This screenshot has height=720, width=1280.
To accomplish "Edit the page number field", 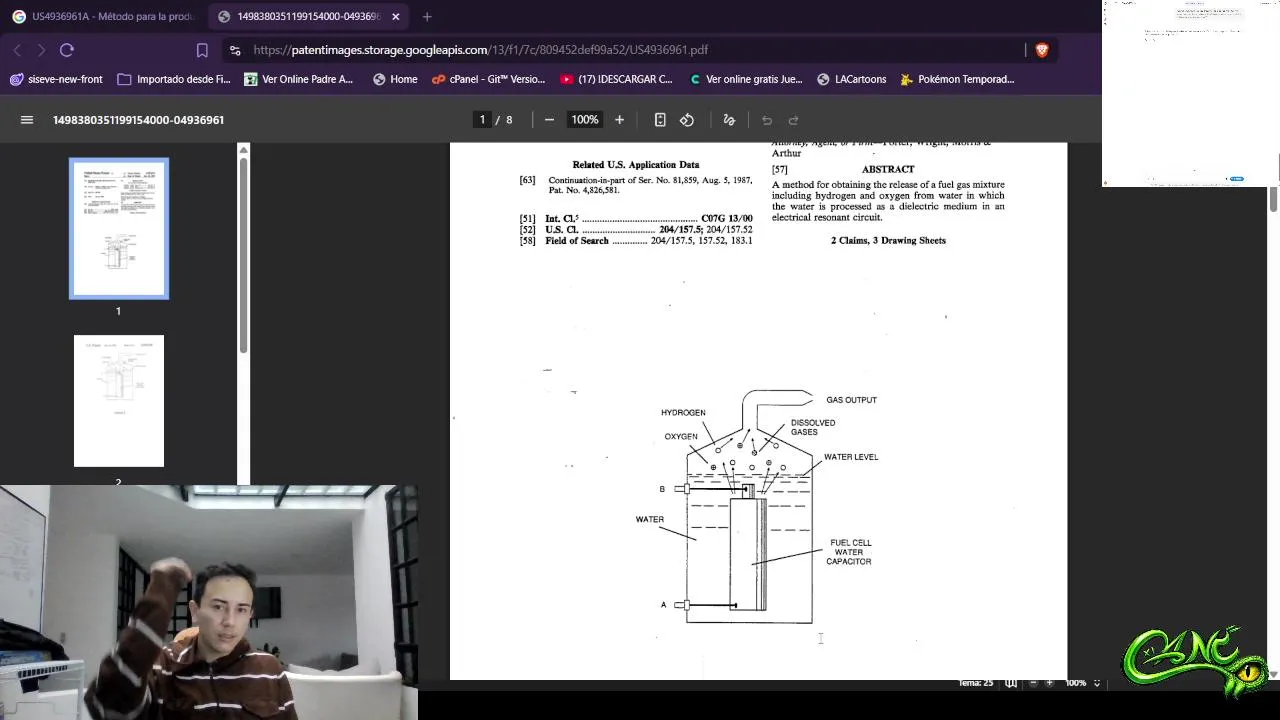I will click(x=482, y=120).
